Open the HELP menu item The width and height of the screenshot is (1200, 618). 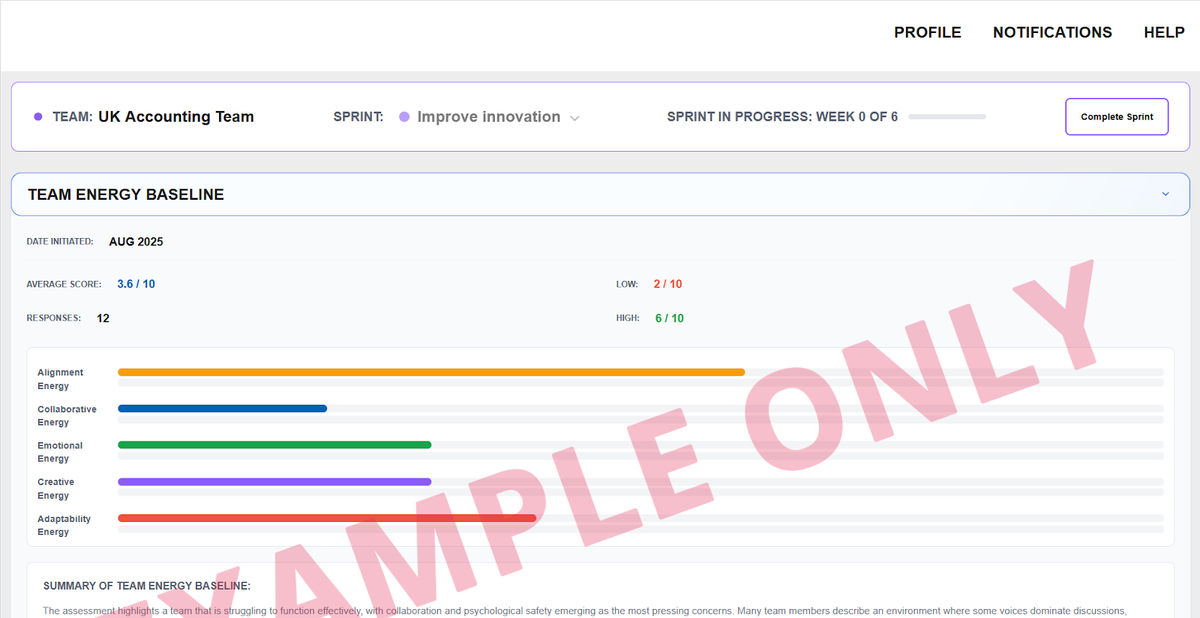coord(1164,32)
